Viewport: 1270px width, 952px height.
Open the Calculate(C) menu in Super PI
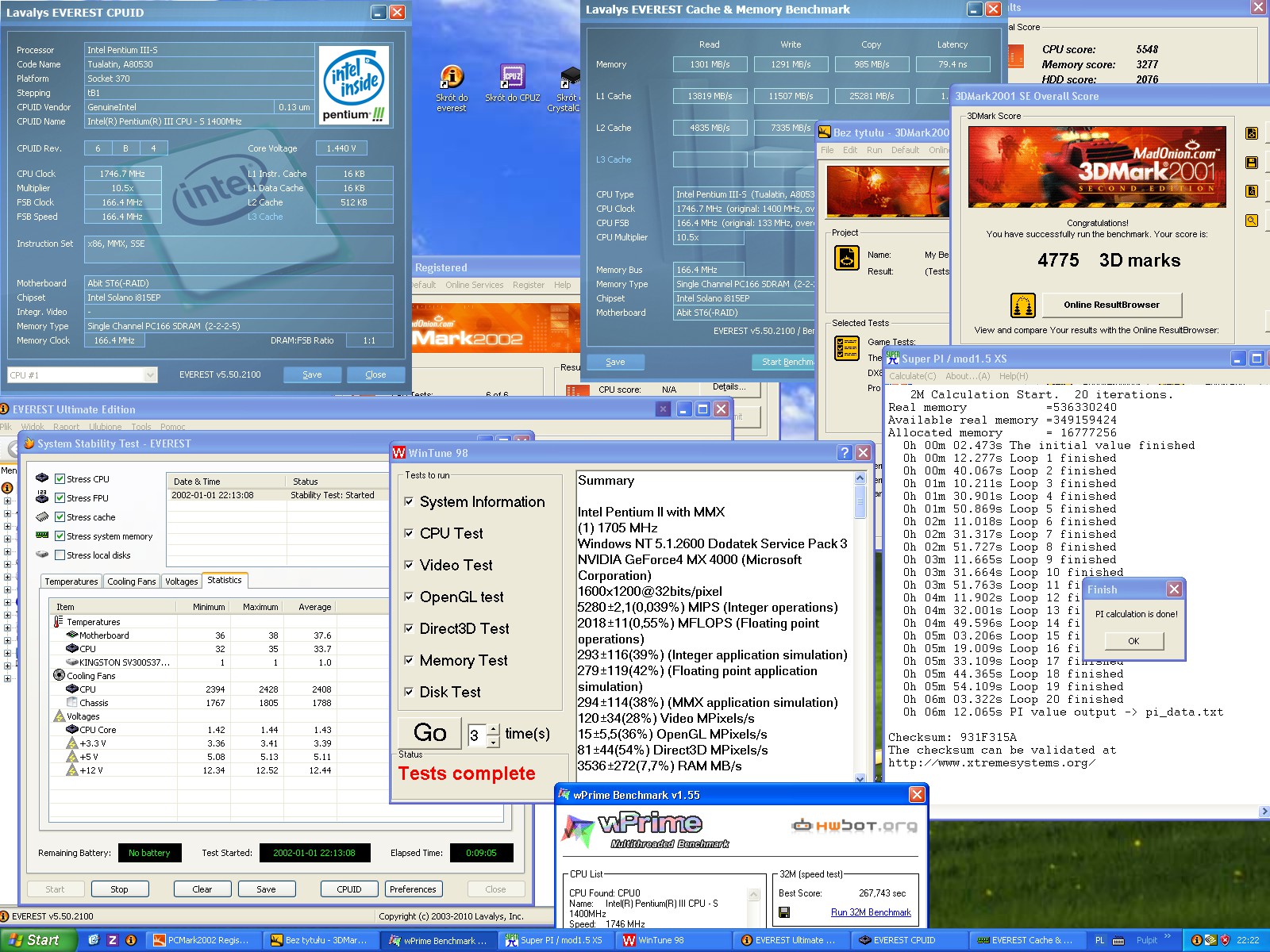912,376
